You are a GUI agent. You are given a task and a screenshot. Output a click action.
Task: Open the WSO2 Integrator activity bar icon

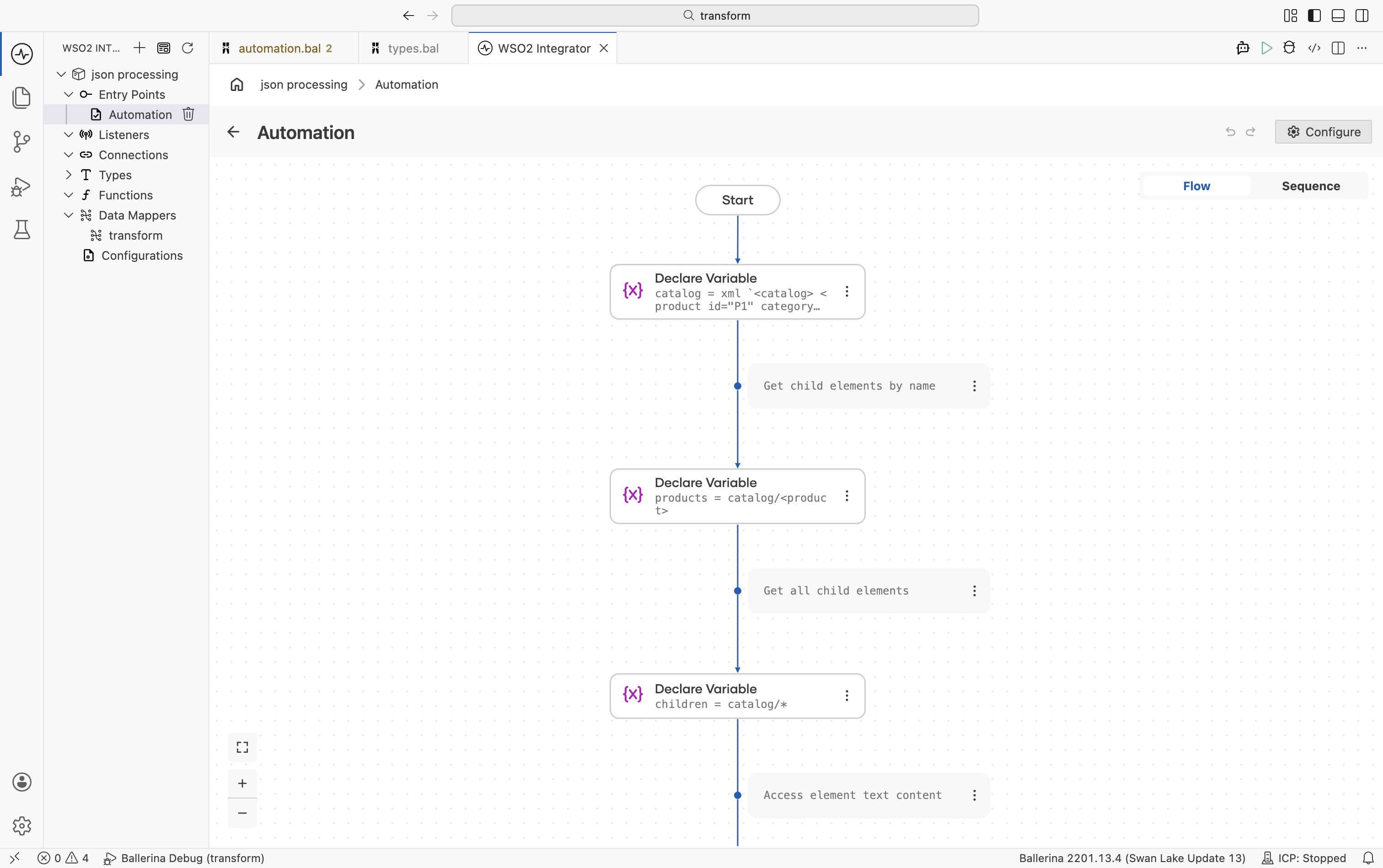click(22, 54)
